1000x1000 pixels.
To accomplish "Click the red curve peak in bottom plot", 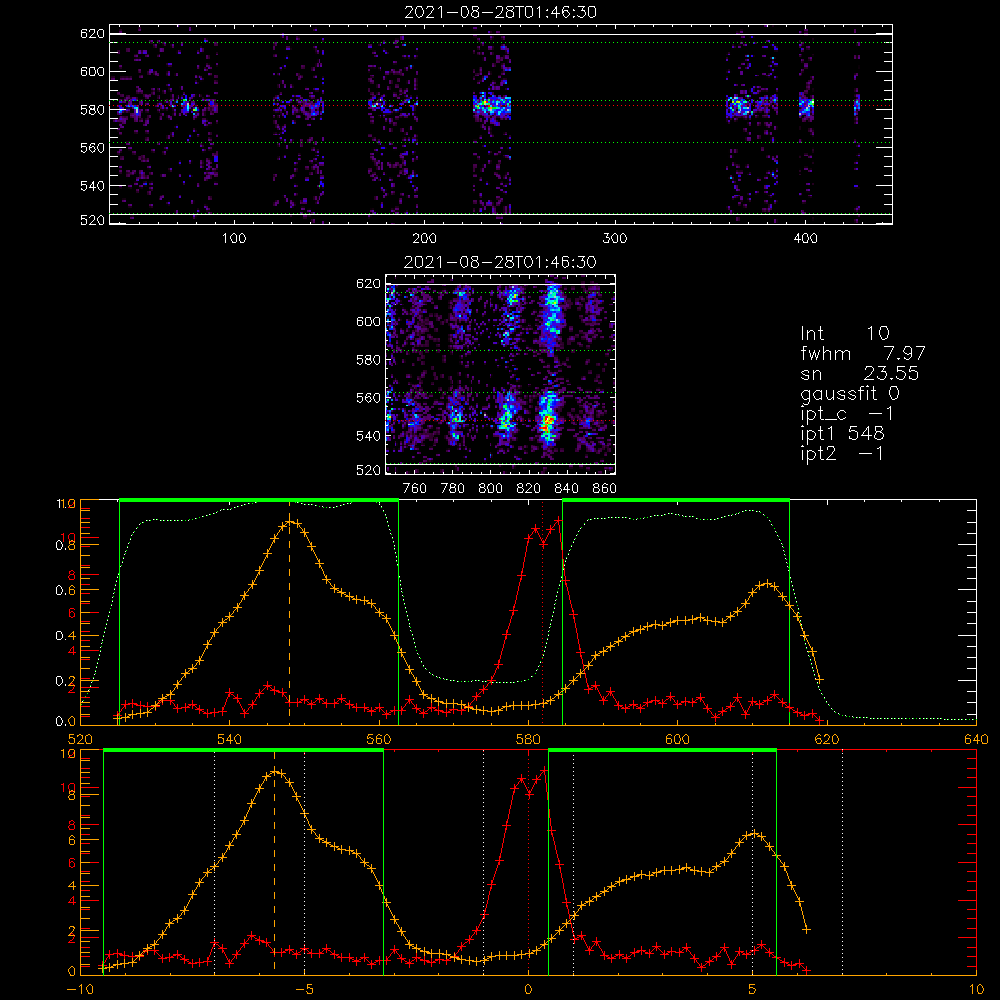I will (x=544, y=770).
